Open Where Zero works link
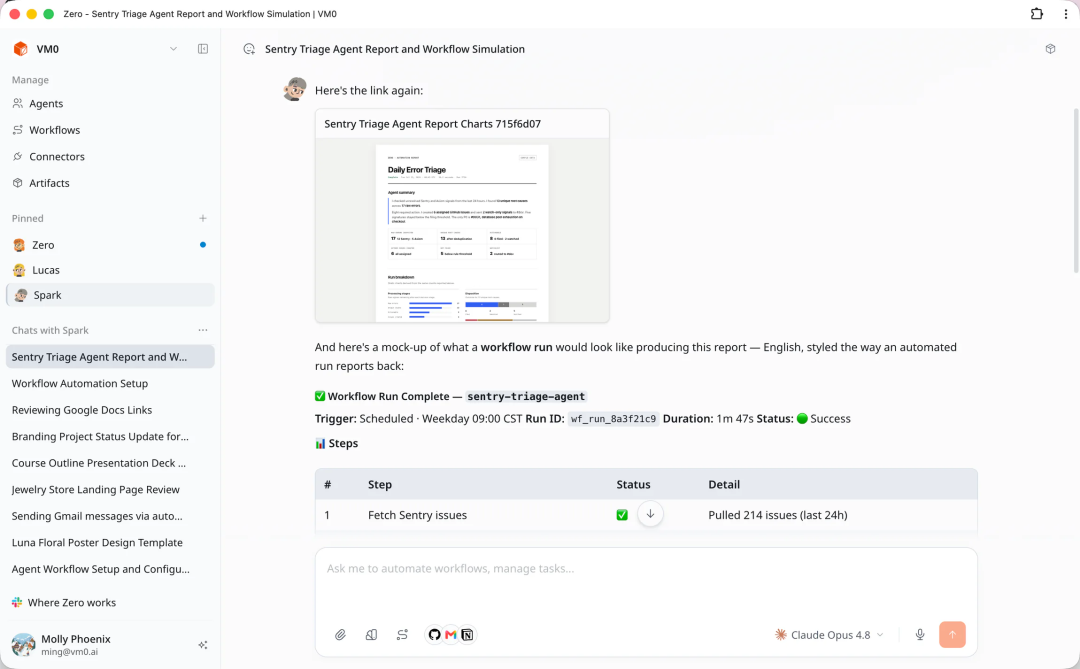Viewport: 1080px width, 669px height. pos(72,603)
